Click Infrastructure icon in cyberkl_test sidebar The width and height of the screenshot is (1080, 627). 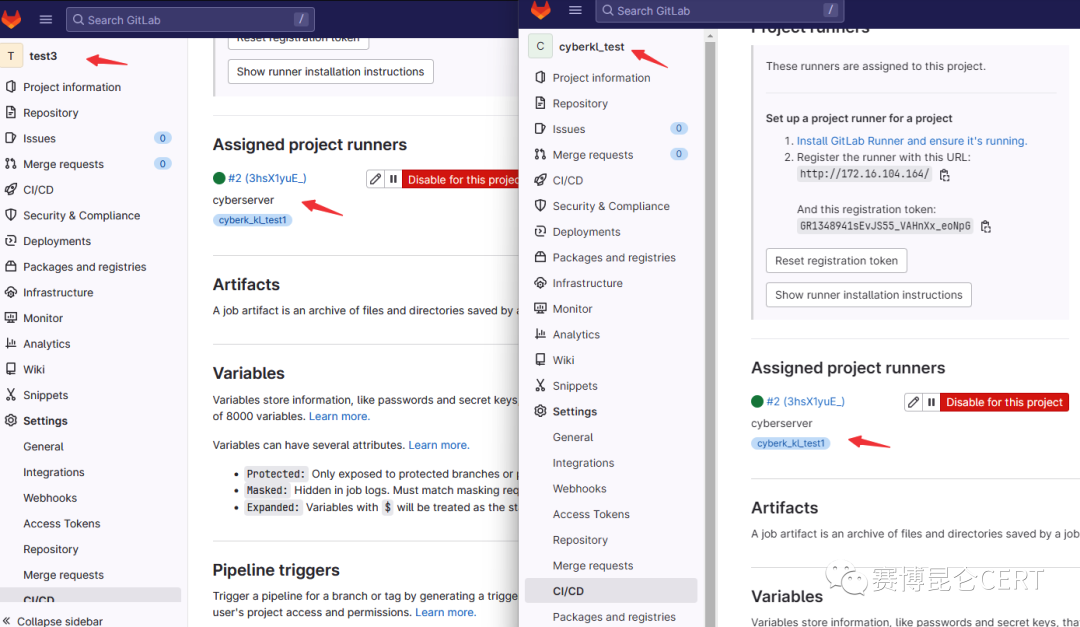tap(540, 282)
